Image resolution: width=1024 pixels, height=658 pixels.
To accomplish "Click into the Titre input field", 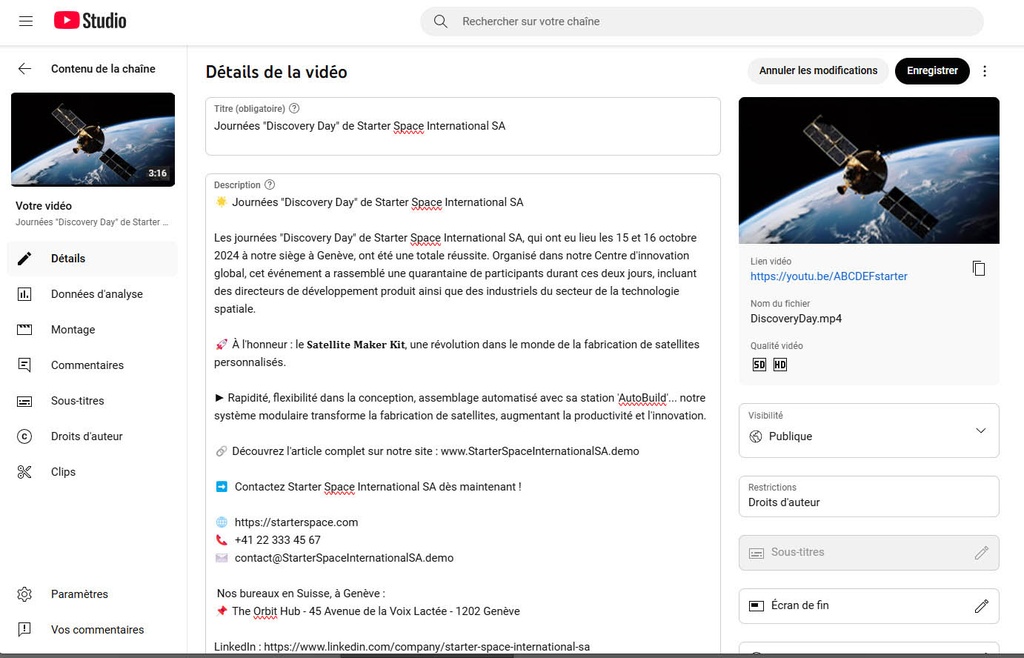I will (x=462, y=127).
